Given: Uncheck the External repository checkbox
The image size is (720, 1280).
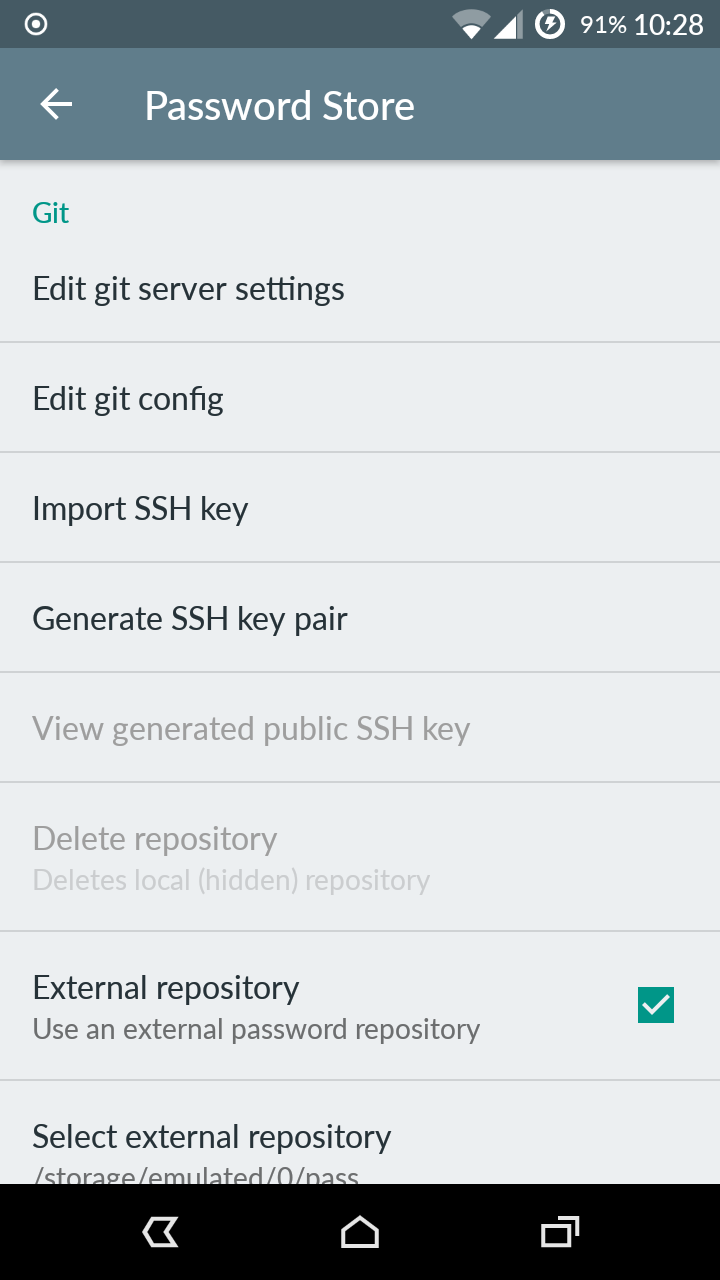Looking at the screenshot, I should tap(656, 1005).
